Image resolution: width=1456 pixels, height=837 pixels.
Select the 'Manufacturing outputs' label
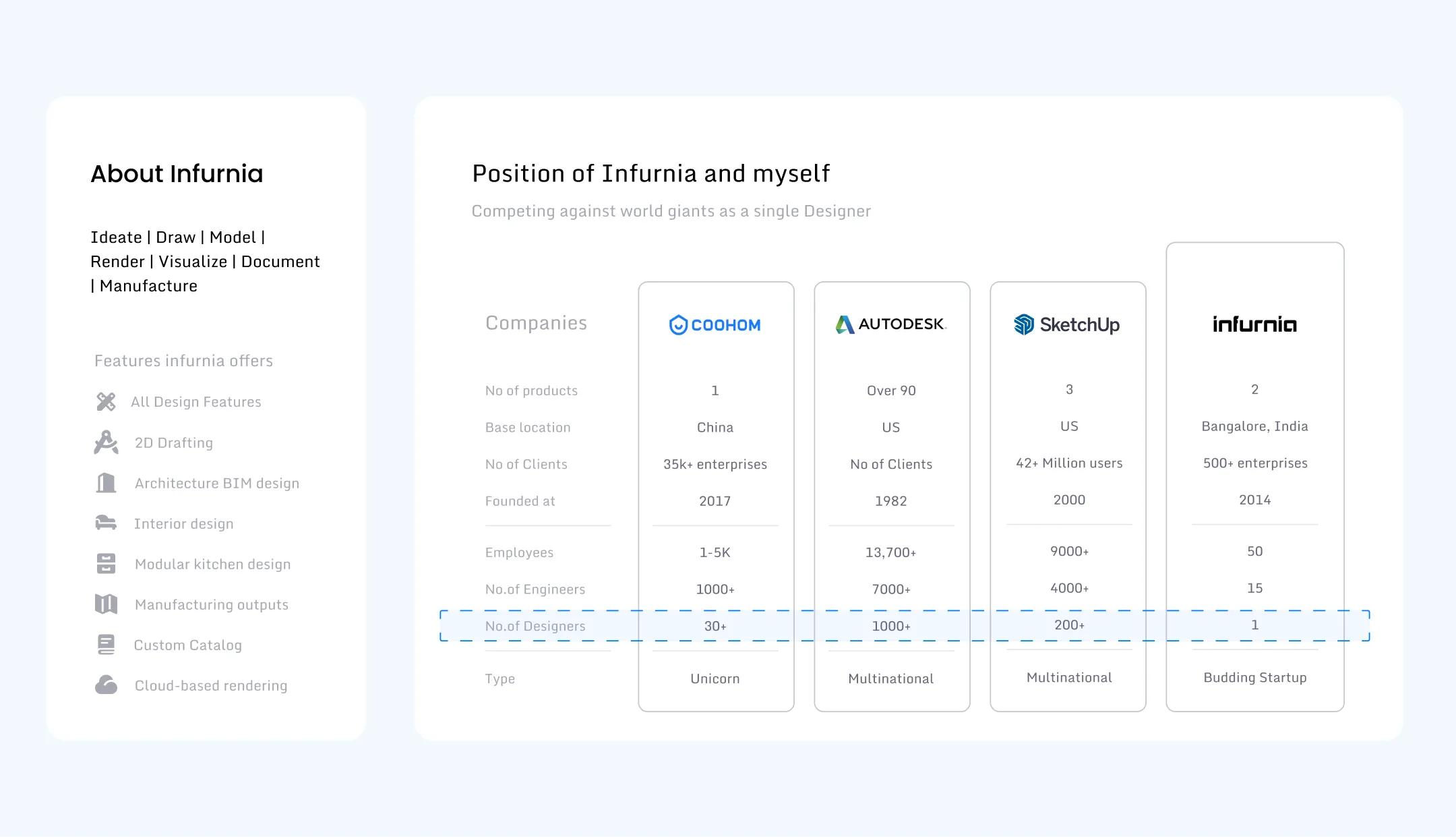[x=212, y=605]
